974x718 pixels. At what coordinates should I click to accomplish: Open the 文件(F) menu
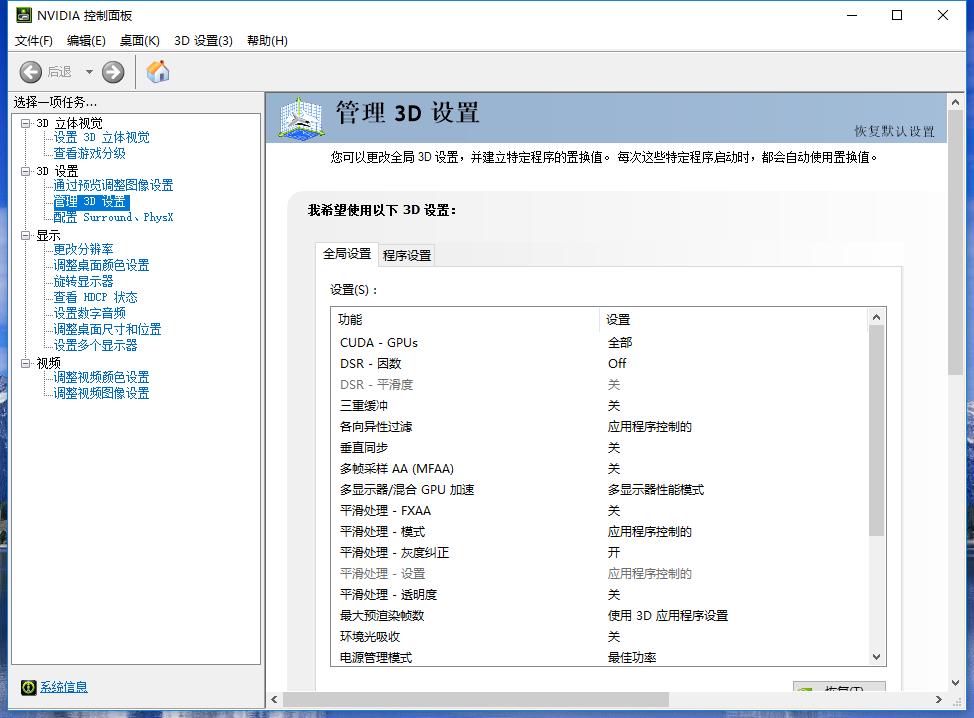point(33,41)
